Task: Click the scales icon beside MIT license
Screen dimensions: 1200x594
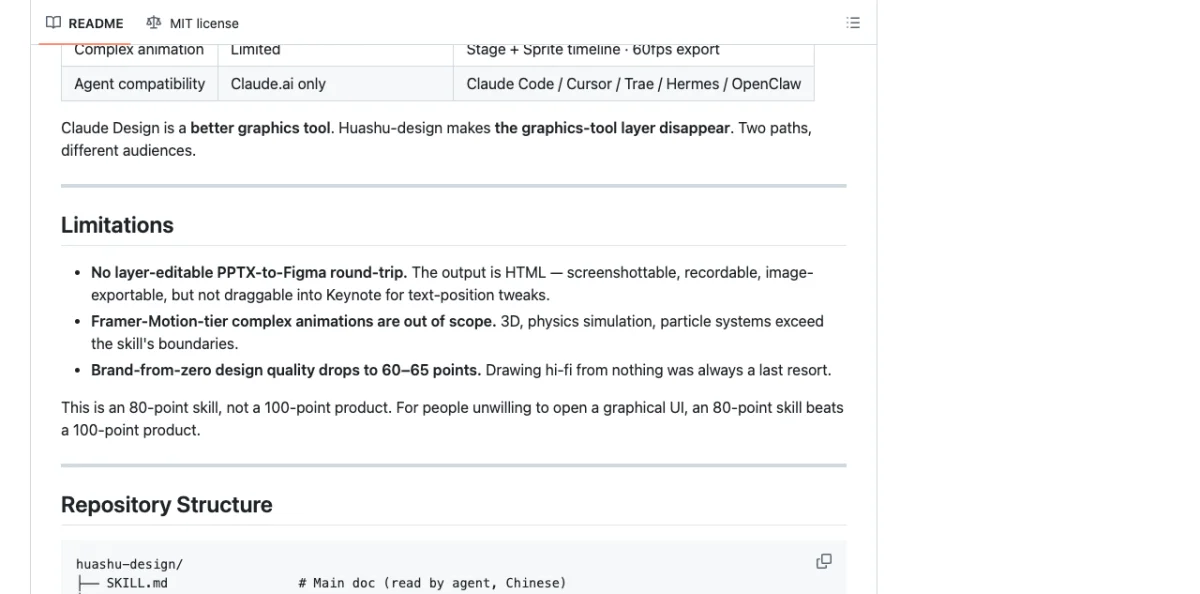Action: pos(153,23)
